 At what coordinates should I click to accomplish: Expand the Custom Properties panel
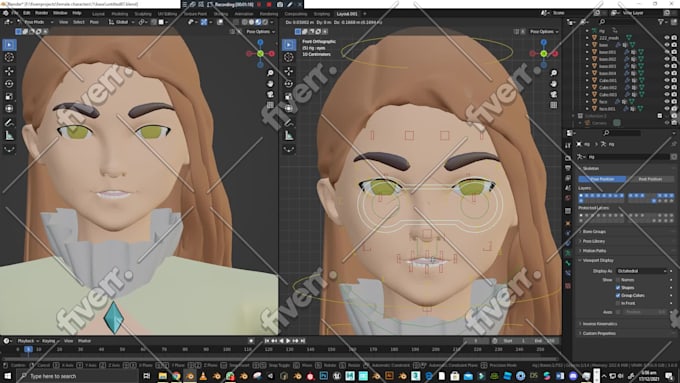click(598, 334)
